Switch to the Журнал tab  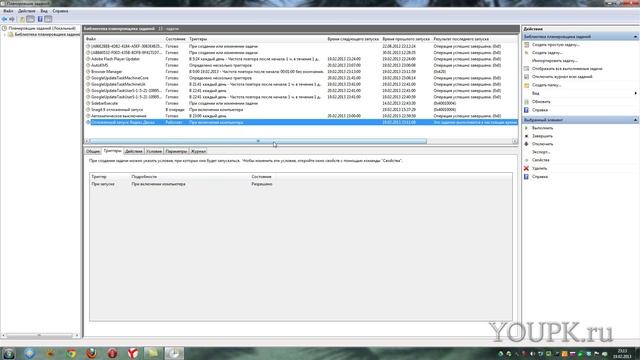[198, 151]
